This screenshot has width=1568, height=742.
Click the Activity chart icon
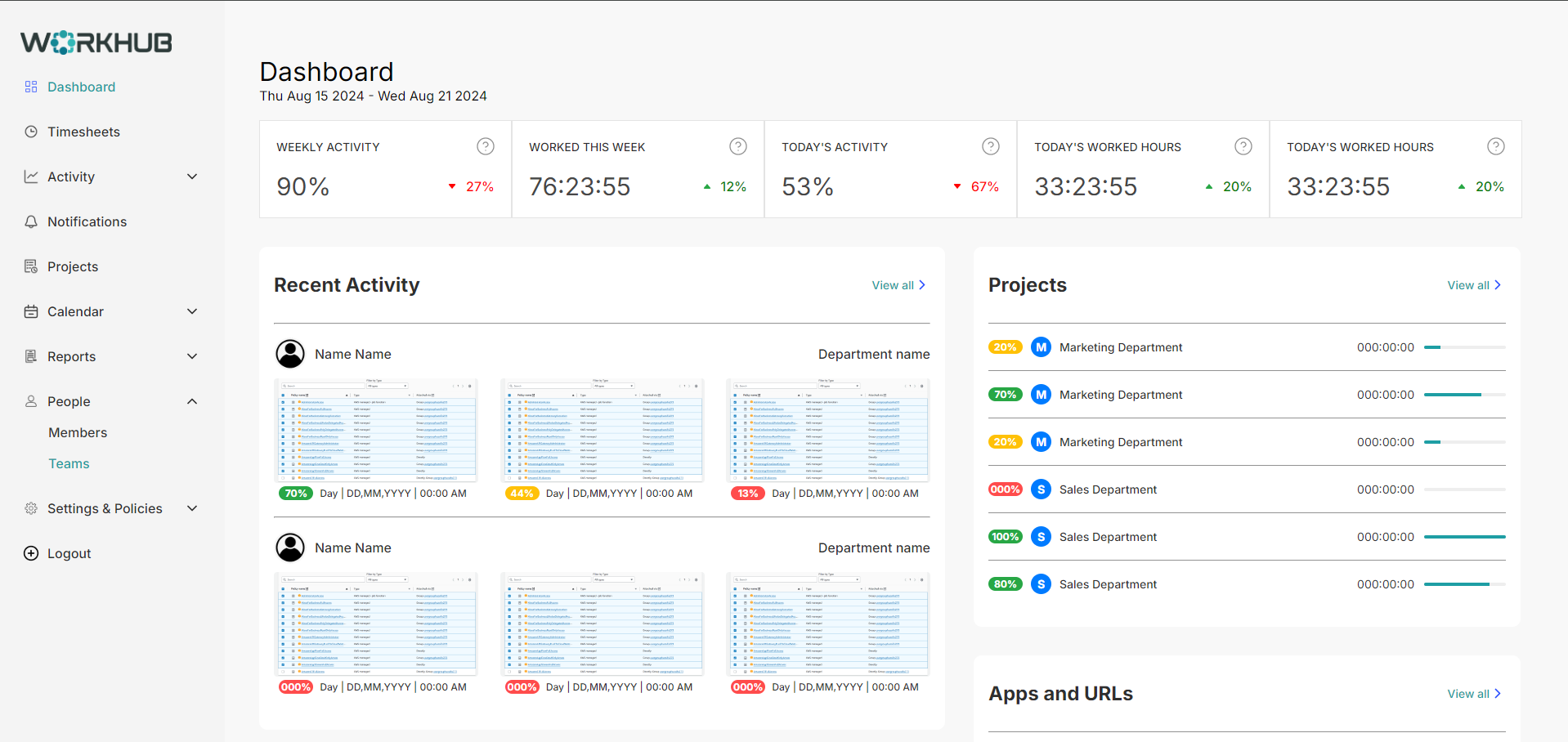(x=31, y=177)
